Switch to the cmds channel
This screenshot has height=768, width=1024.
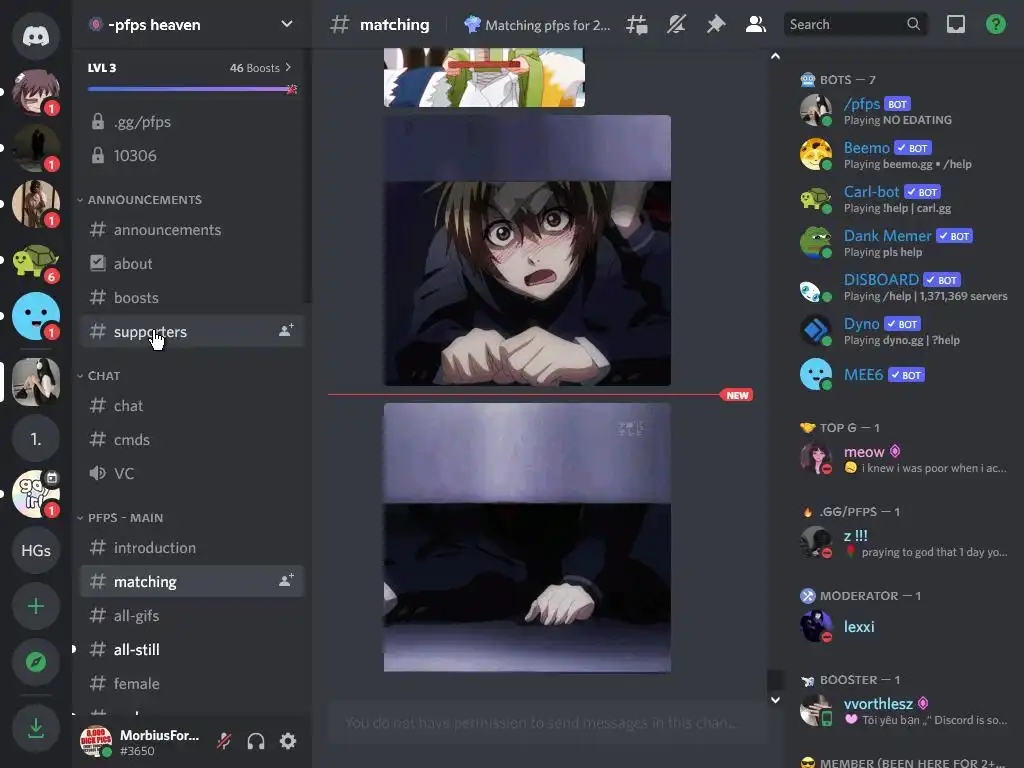pos(192,440)
